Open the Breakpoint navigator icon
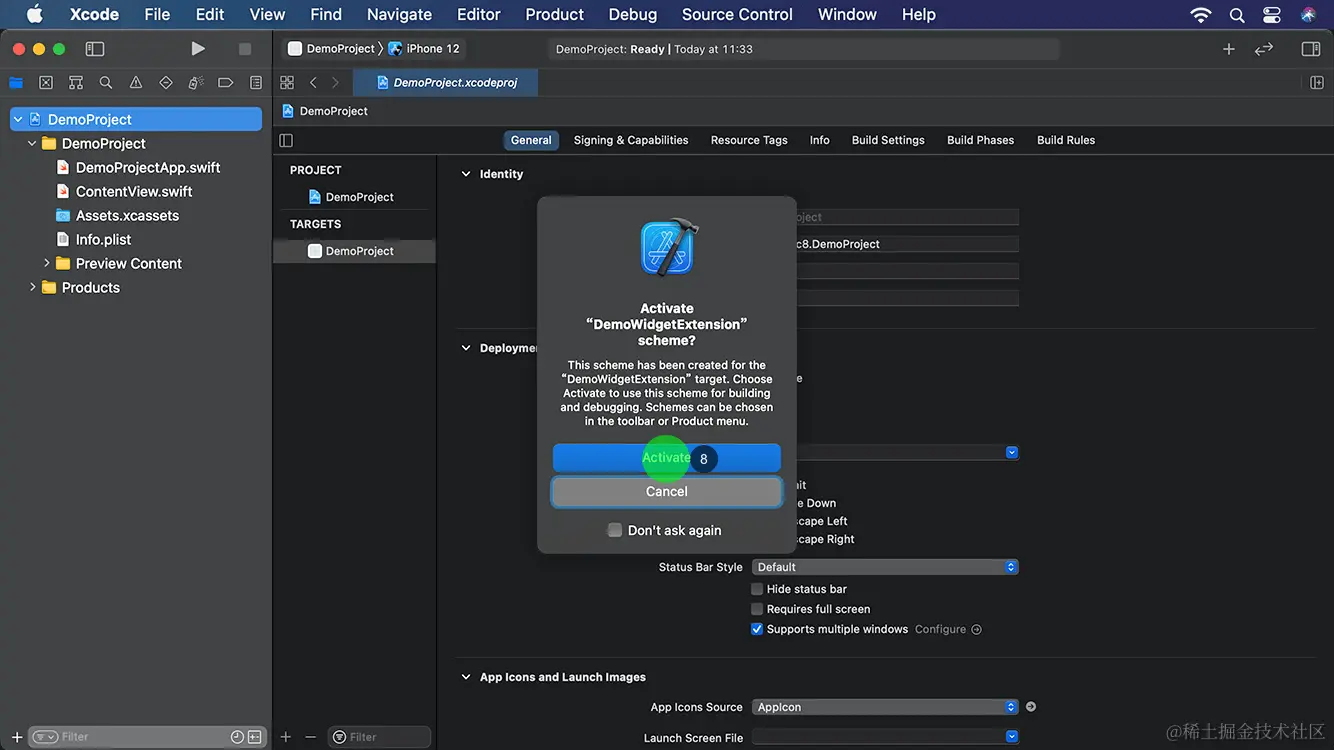 tap(226, 83)
